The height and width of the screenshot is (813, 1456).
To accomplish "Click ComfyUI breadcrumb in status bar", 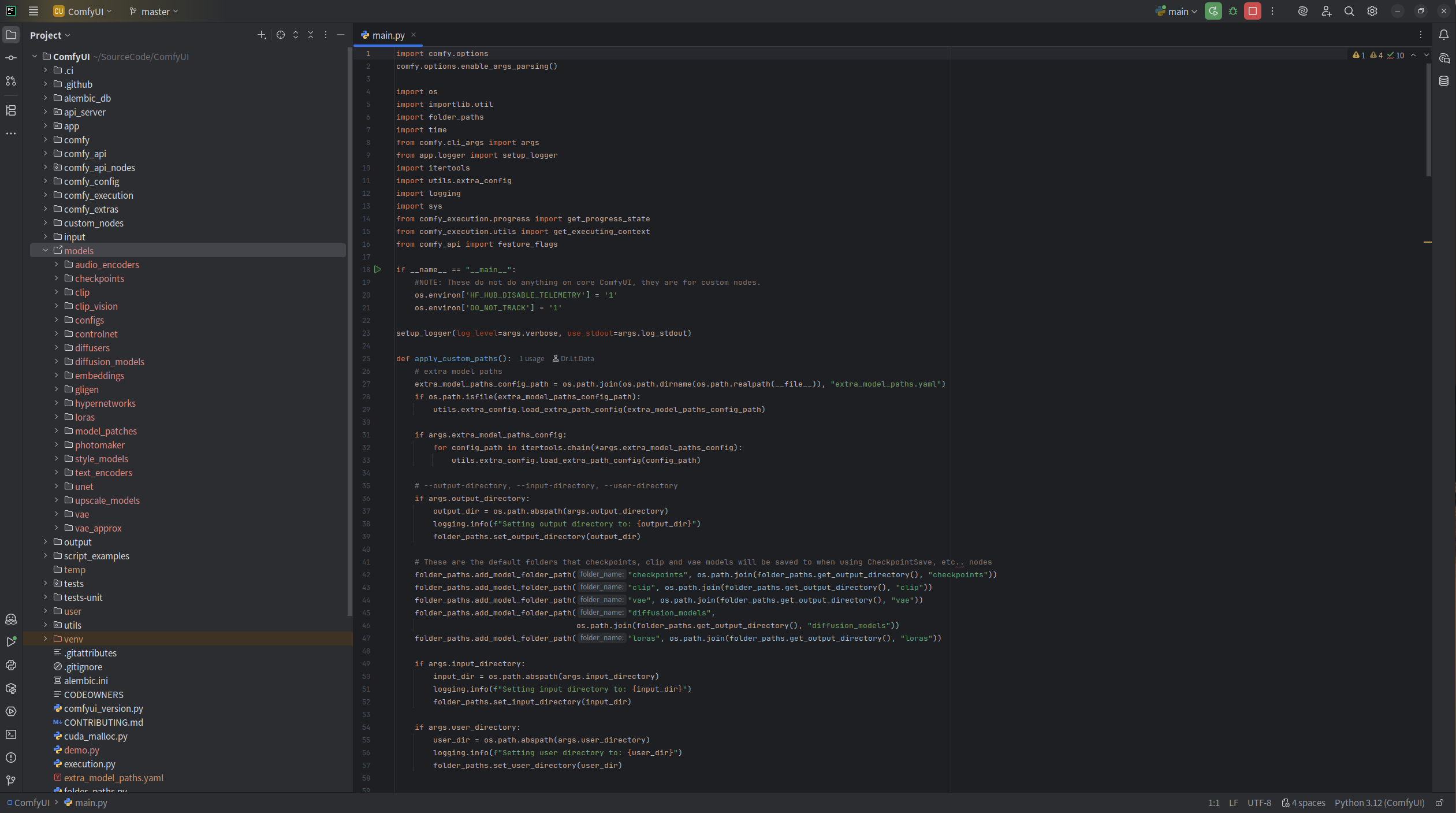I will [x=28, y=803].
